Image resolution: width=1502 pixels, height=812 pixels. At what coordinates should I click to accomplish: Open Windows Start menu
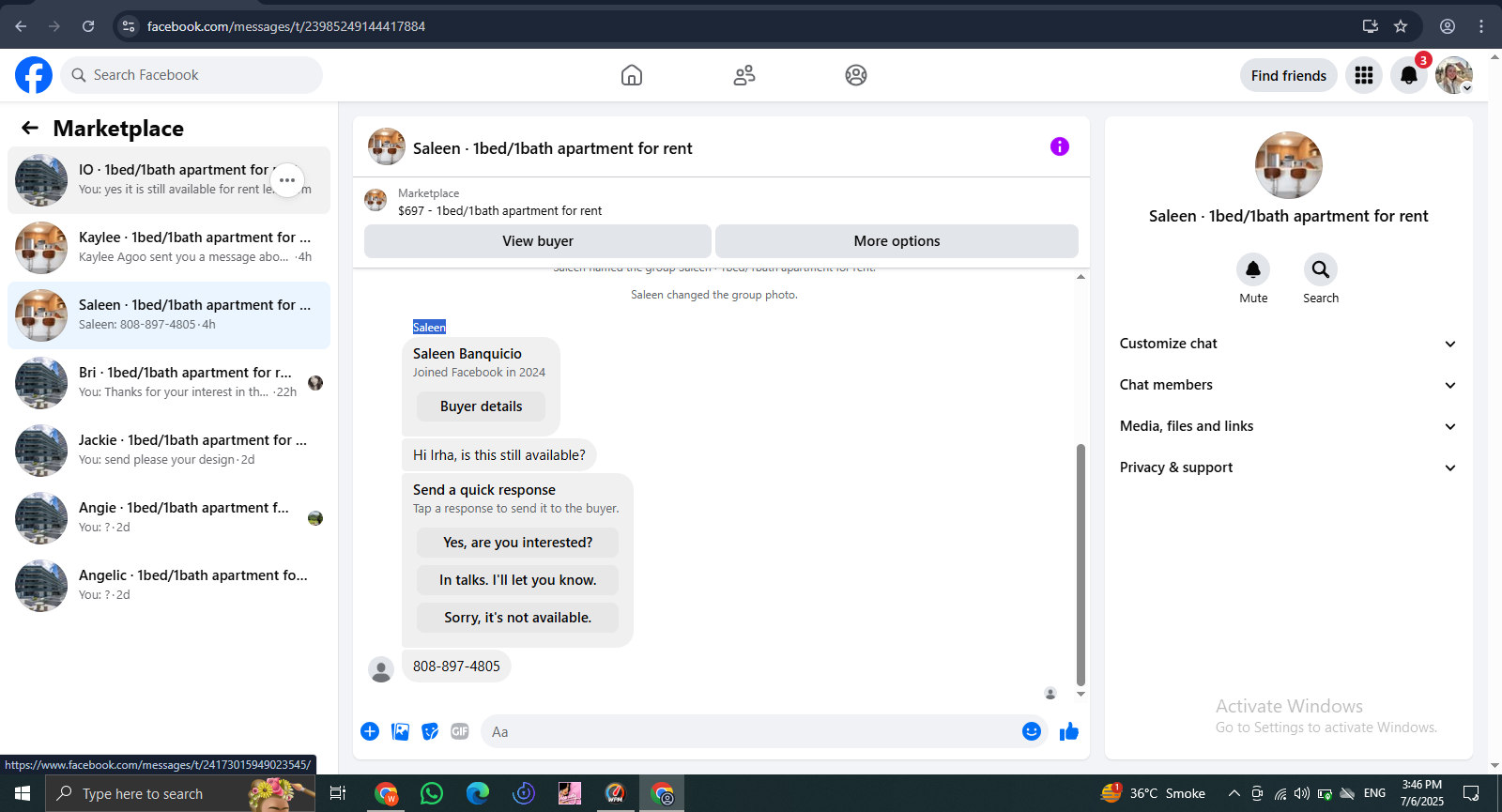click(x=23, y=793)
